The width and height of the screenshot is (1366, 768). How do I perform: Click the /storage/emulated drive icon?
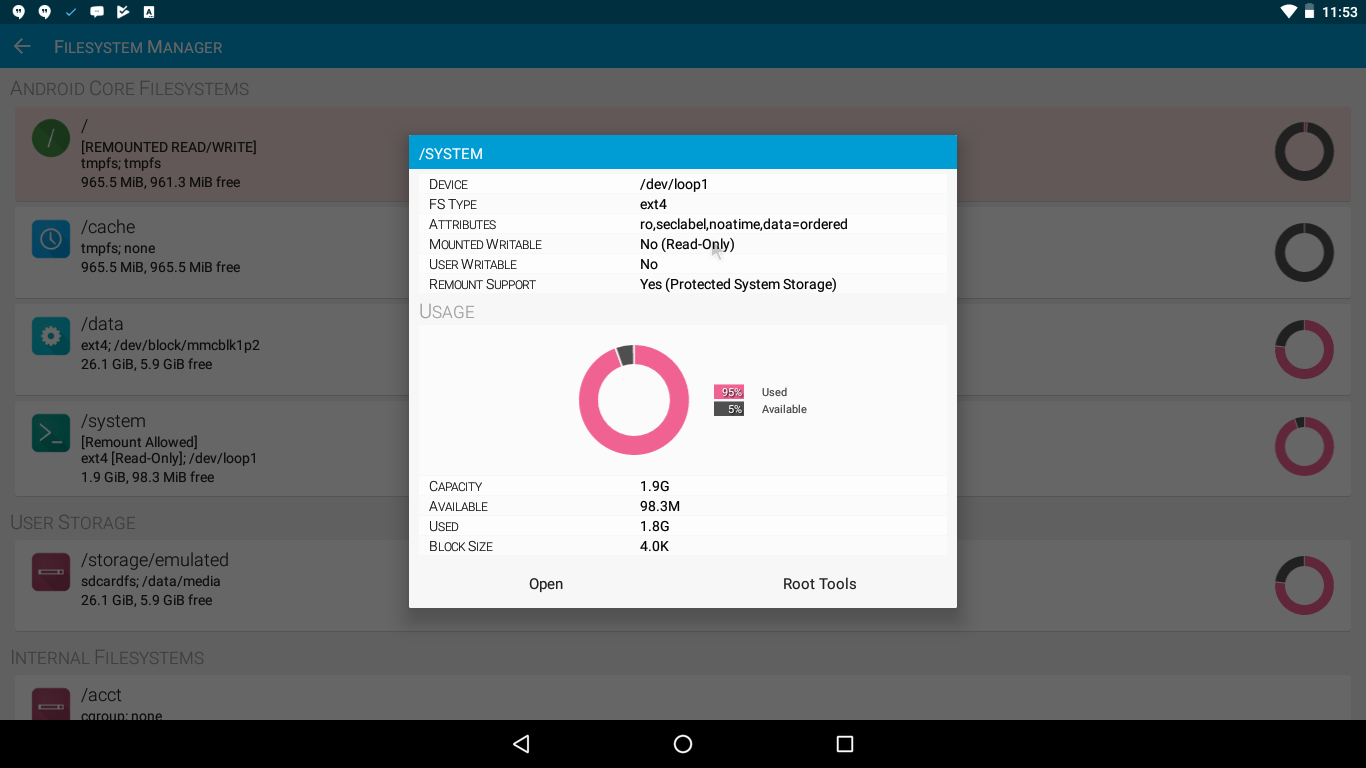click(51, 572)
